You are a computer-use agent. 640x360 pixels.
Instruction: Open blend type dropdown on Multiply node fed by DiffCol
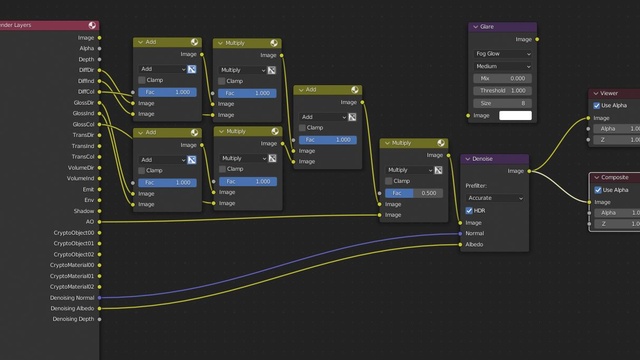pyautogui.click(x=242, y=70)
